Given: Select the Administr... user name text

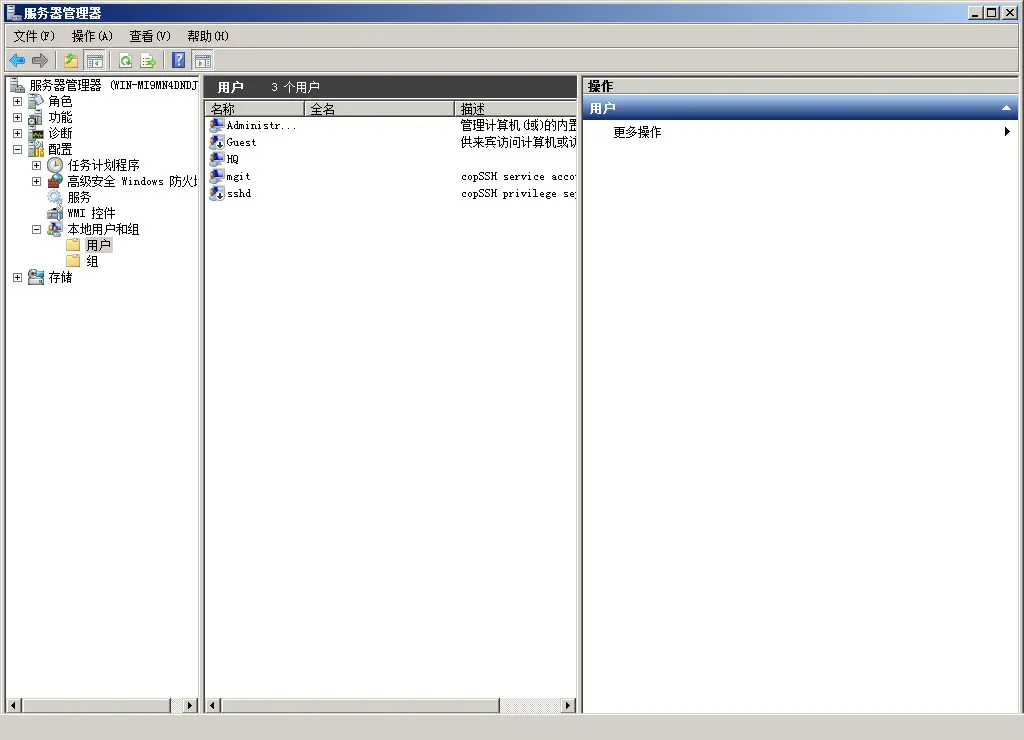Looking at the screenshot, I should tap(261, 125).
